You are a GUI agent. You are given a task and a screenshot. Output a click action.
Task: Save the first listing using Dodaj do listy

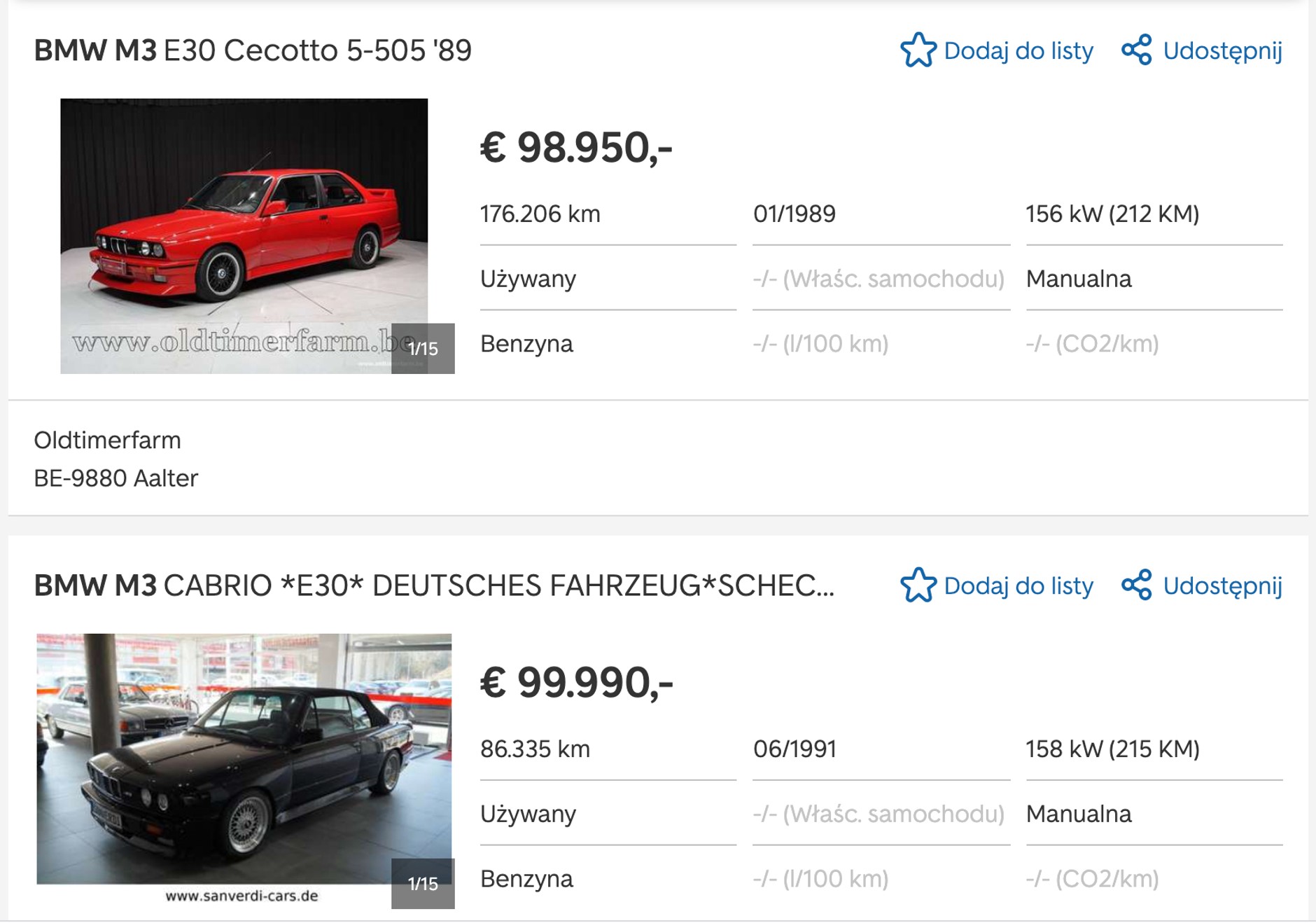1018,50
